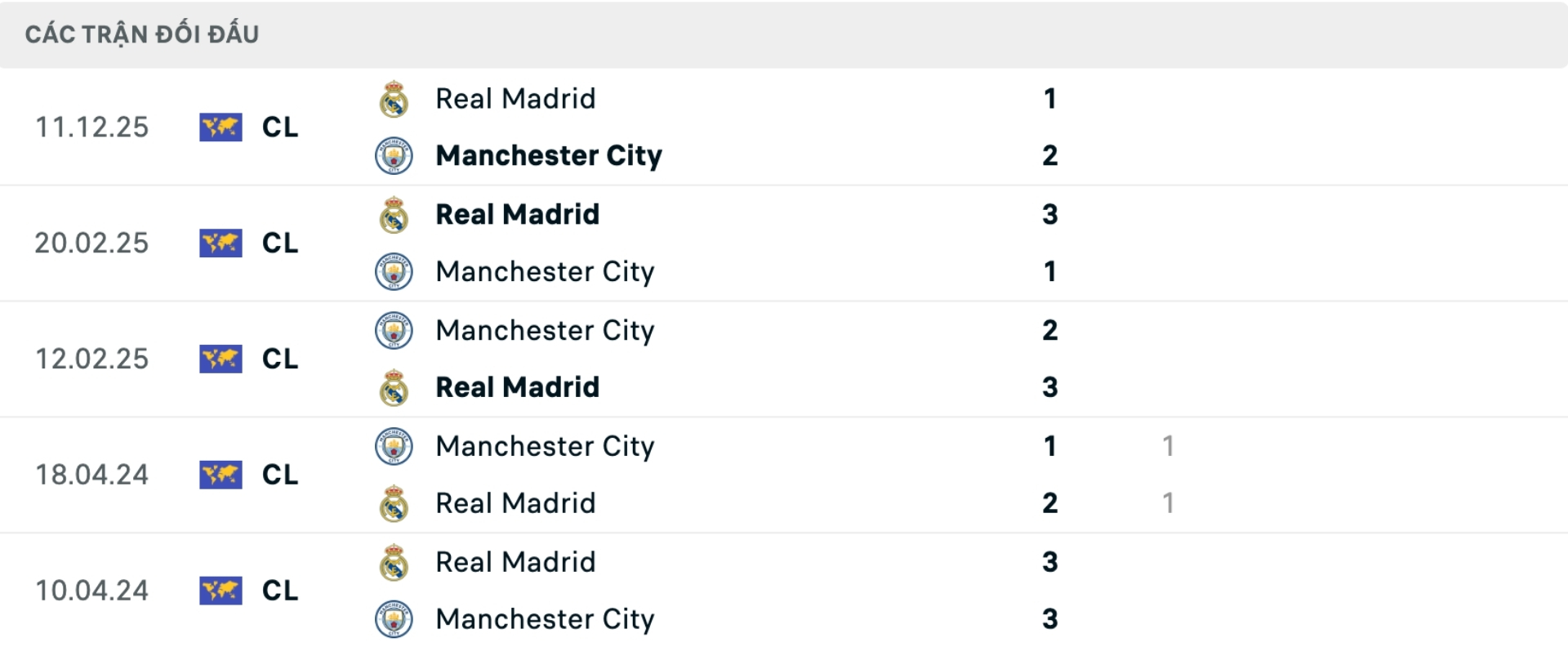Select the CL competition icon next to 18.04.24
The height and width of the screenshot is (647, 1568).
pos(220,475)
